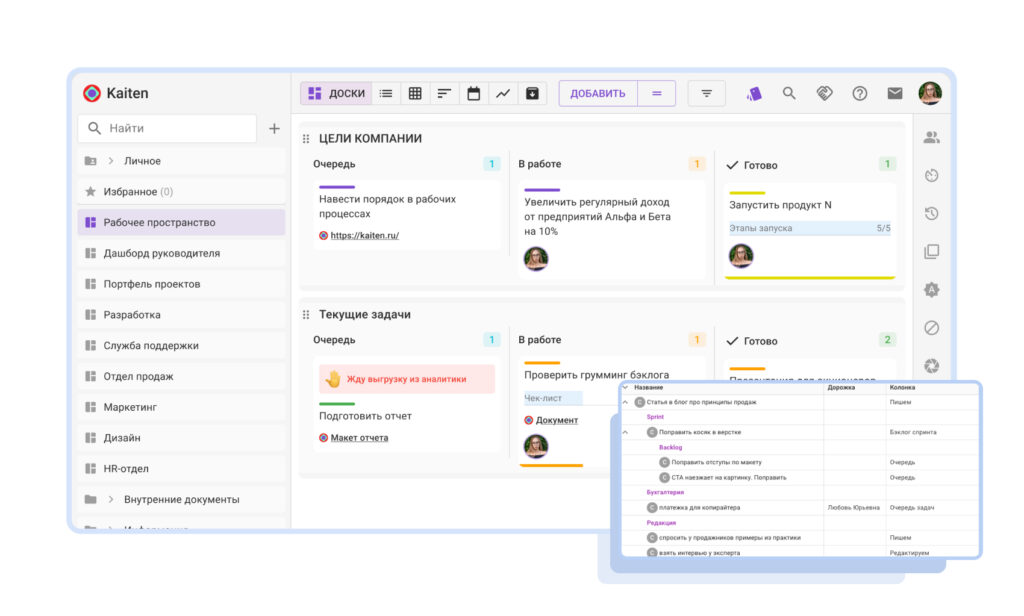1024x616 pixels.
Task: Open the filter icon
Action: pyautogui.click(x=707, y=93)
